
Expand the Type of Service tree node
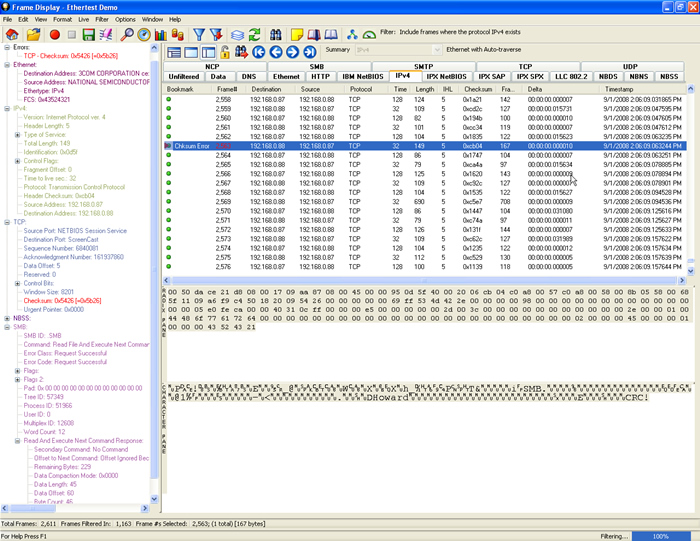click(x=18, y=135)
